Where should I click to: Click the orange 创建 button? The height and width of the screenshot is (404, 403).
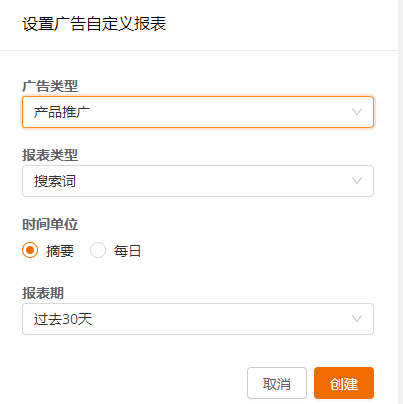click(344, 383)
